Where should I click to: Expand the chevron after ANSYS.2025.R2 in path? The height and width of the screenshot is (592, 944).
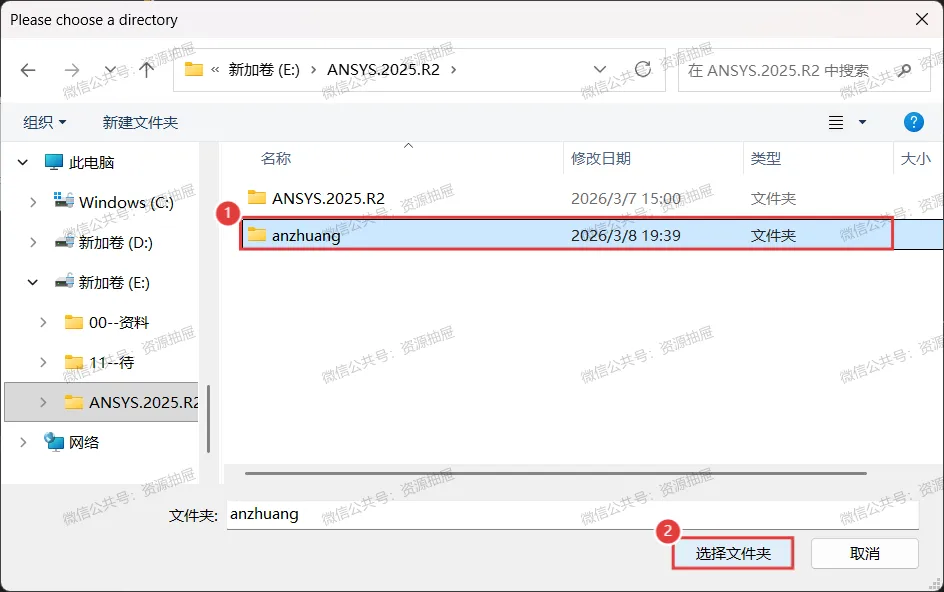tap(454, 70)
